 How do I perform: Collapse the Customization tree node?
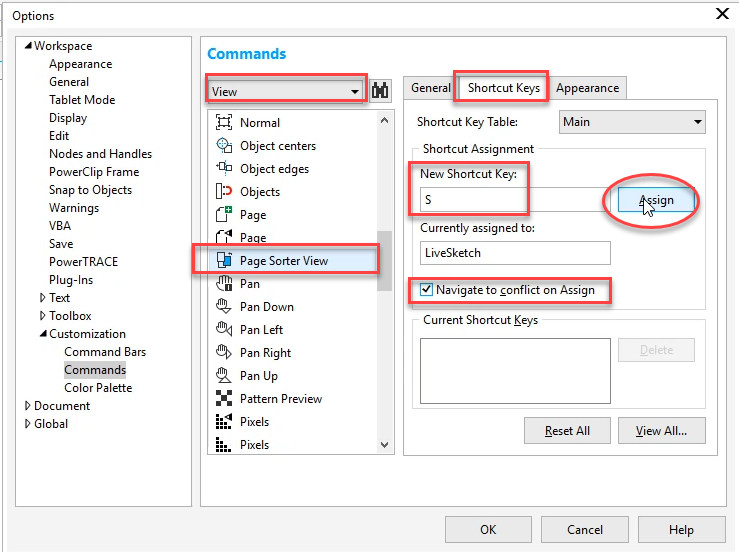tap(43, 333)
